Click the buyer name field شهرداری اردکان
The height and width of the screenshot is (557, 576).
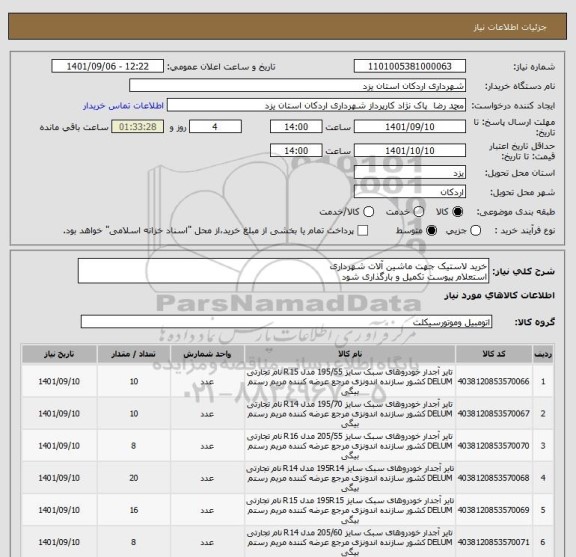297,86
